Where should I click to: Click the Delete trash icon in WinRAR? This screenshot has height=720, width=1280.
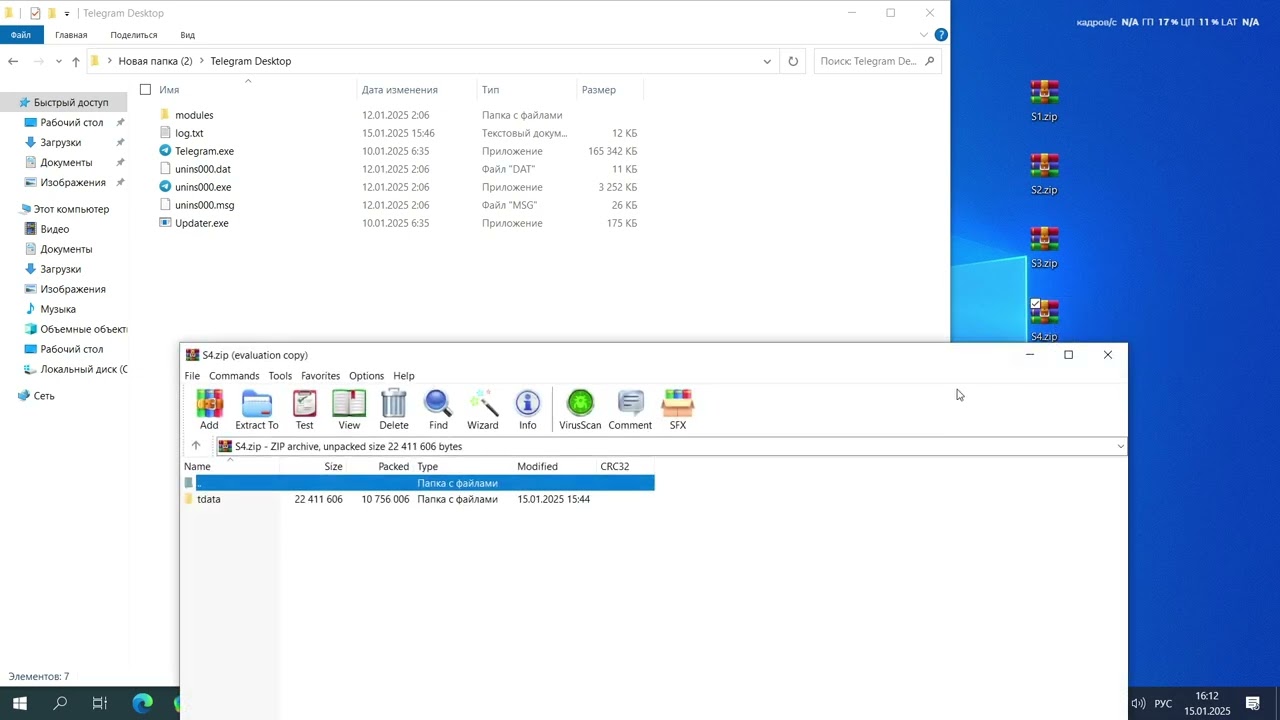tap(394, 410)
